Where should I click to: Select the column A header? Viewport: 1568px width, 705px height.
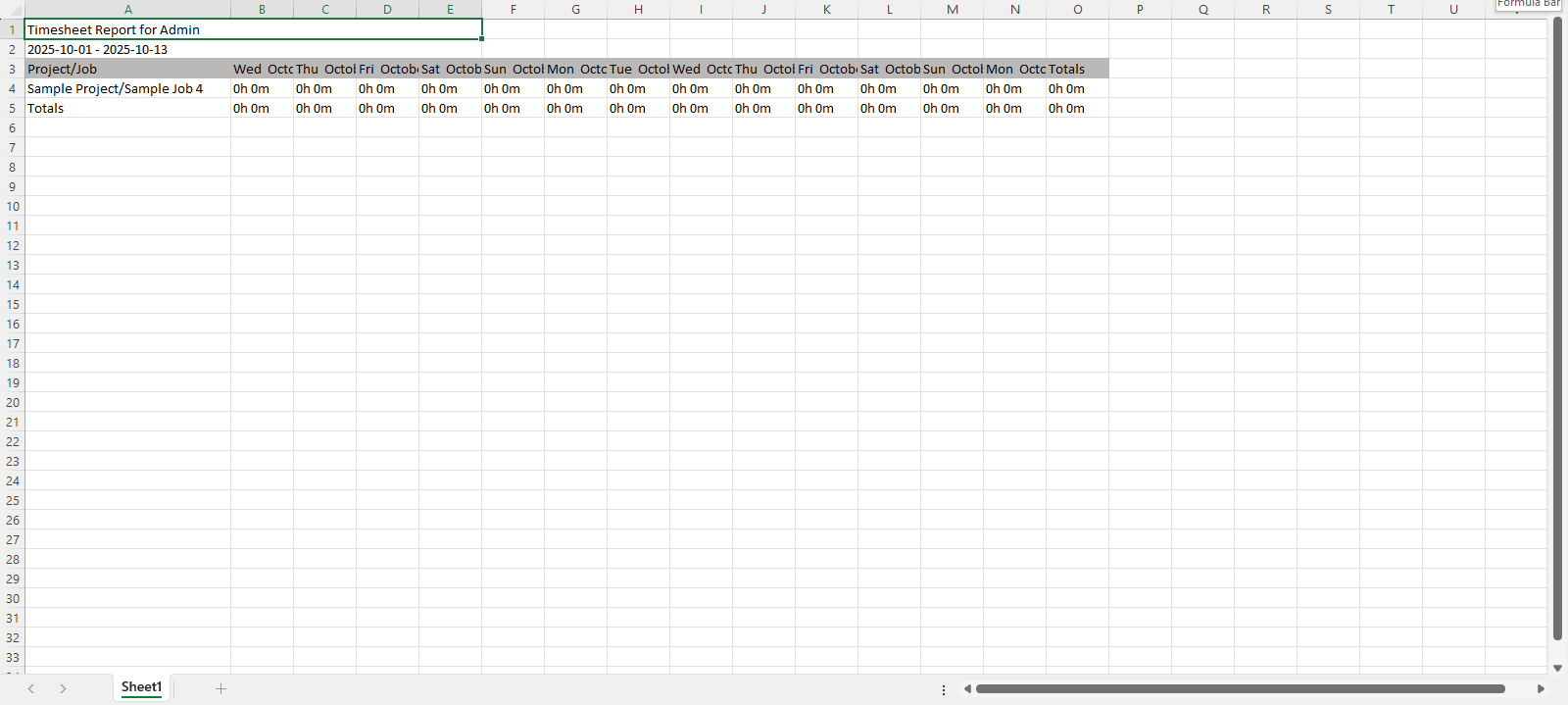coord(127,10)
